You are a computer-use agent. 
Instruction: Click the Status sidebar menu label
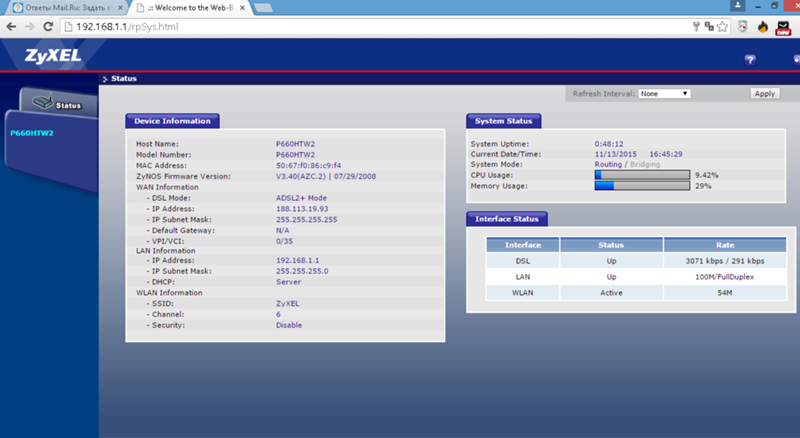click(68, 106)
